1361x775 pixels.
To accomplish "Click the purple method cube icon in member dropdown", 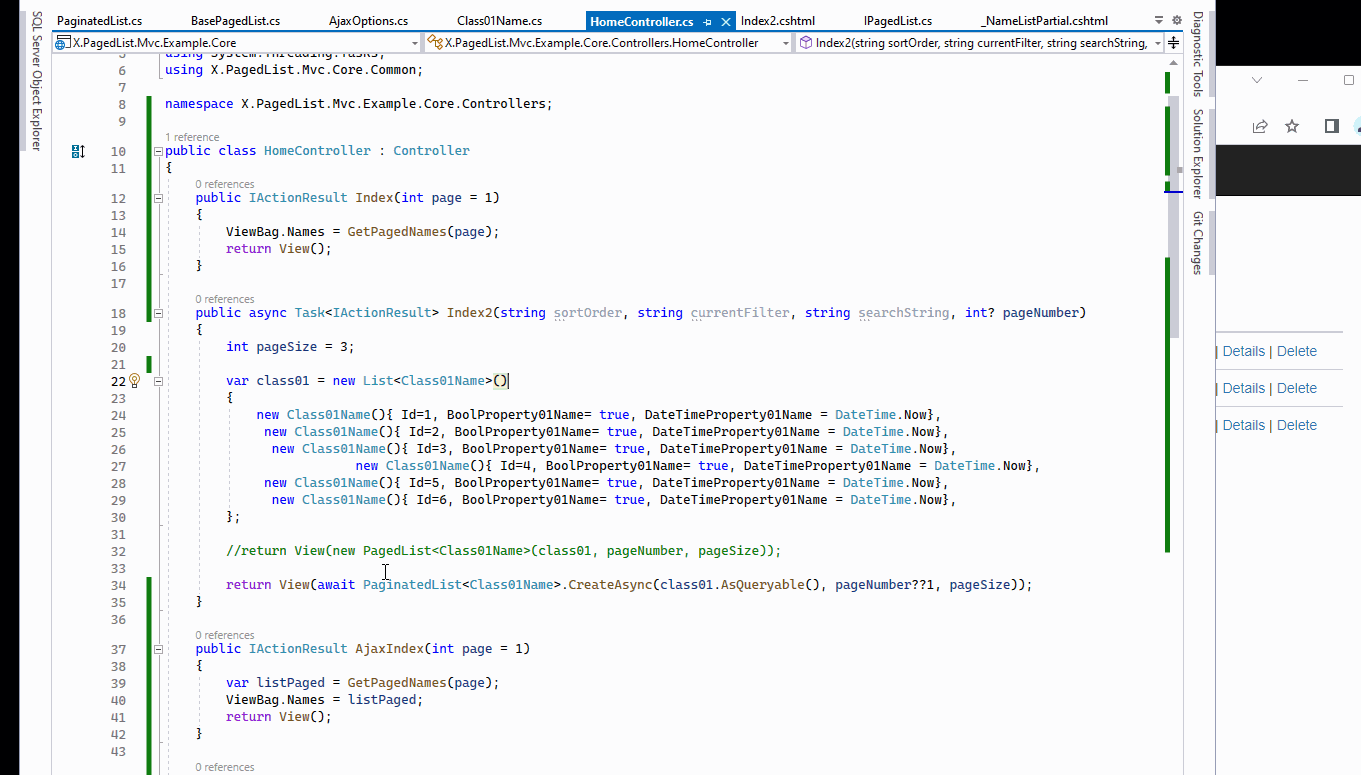I will pos(805,43).
